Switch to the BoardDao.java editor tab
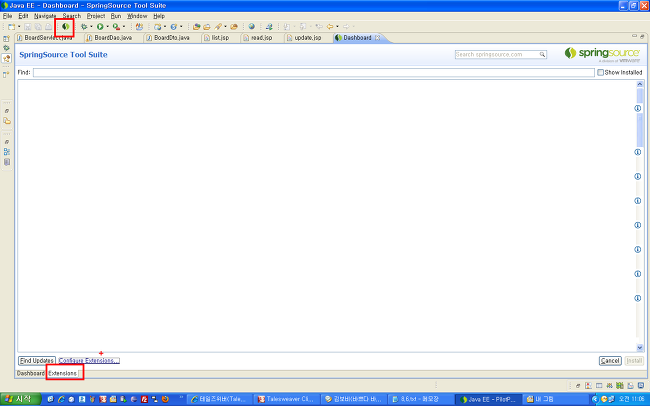The image size is (650, 406). pos(112,38)
